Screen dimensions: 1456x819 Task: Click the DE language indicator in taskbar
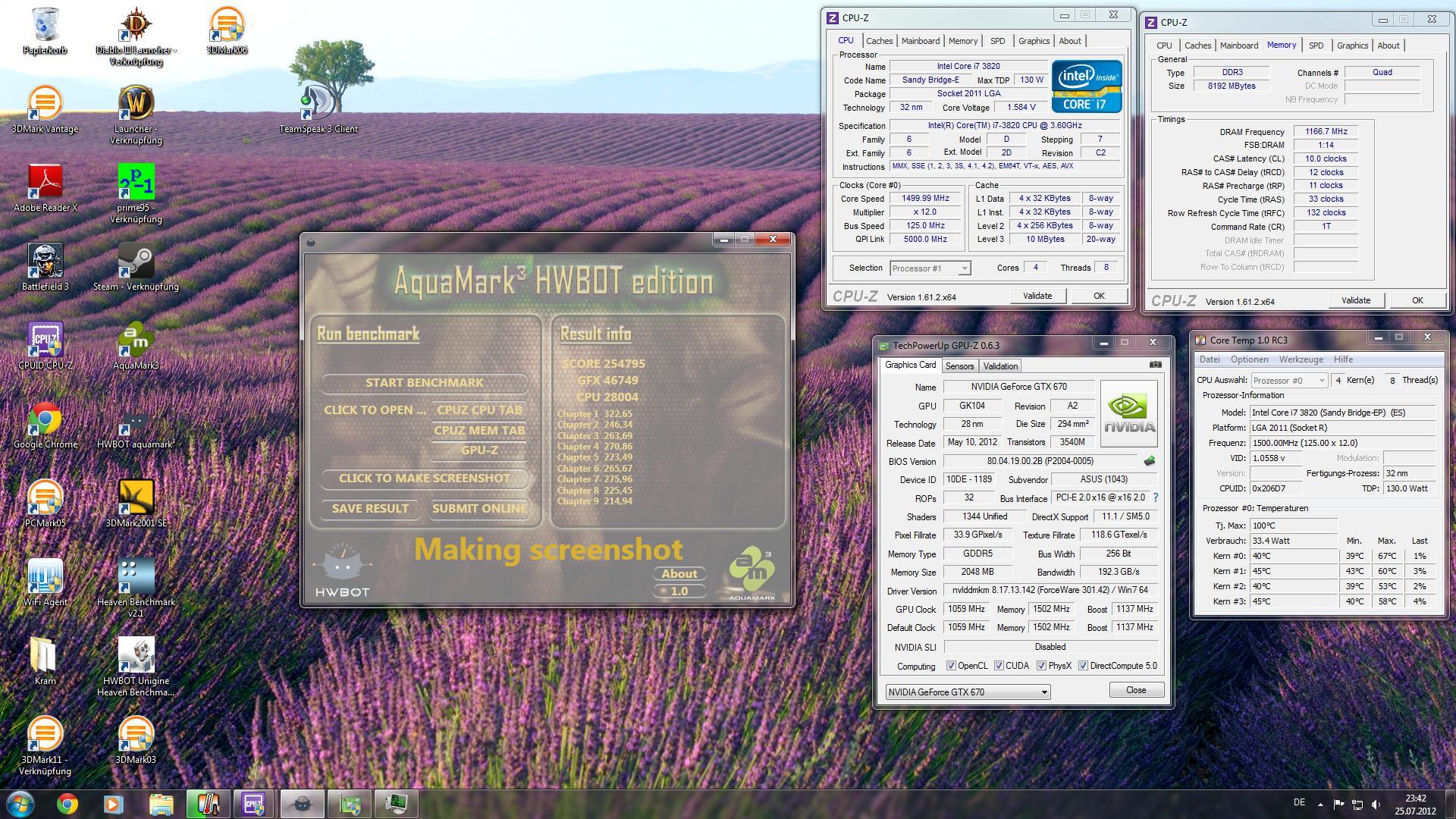tap(1299, 802)
